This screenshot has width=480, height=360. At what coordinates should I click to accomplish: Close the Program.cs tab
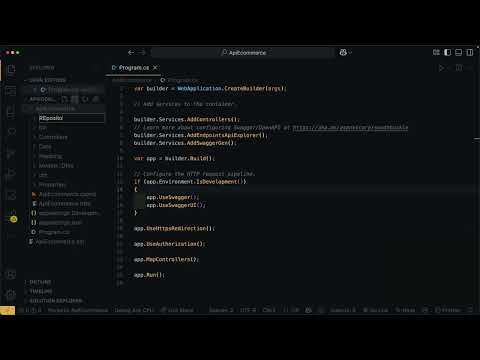155,68
